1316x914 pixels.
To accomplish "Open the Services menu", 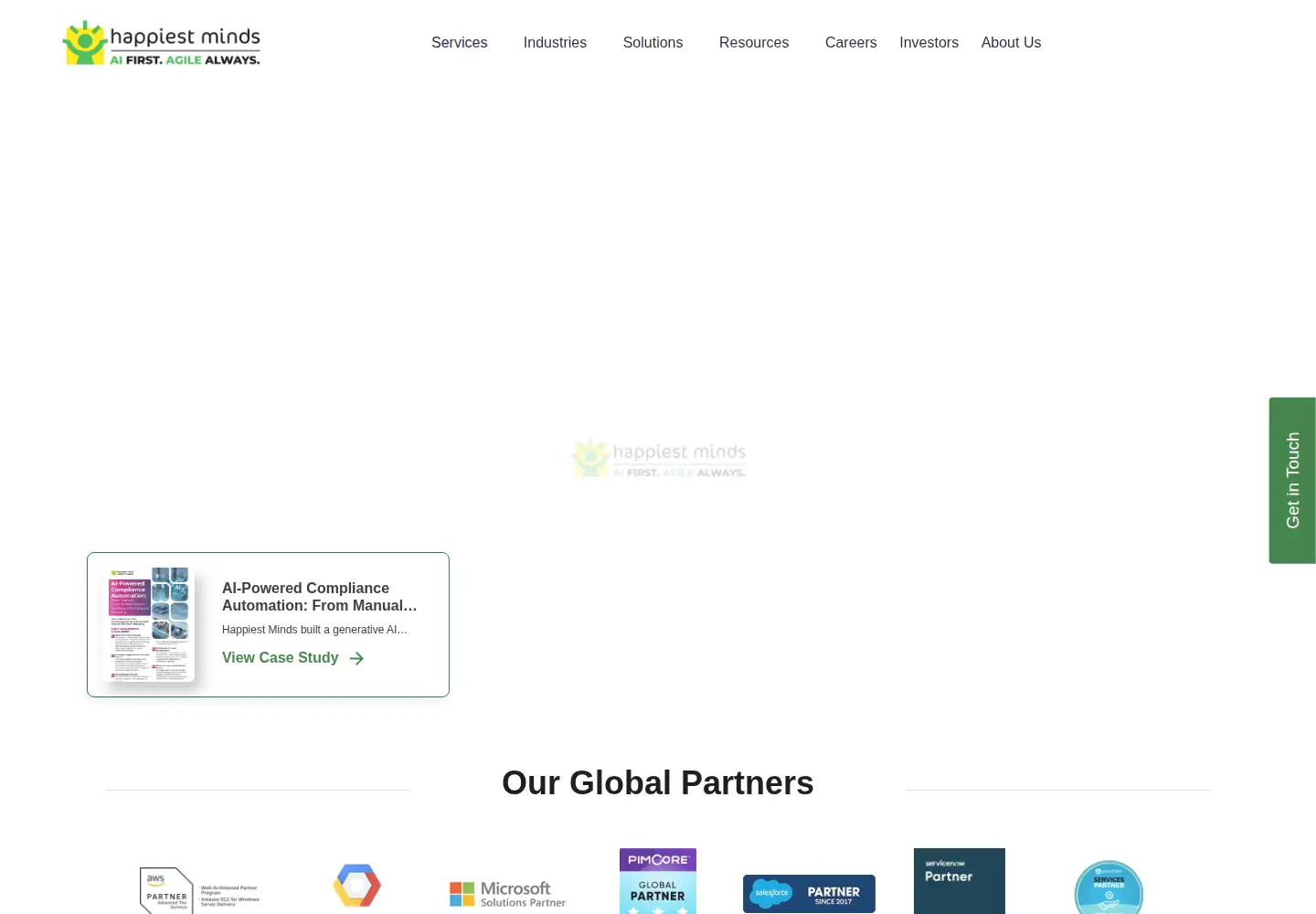I will tap(459, 43).
